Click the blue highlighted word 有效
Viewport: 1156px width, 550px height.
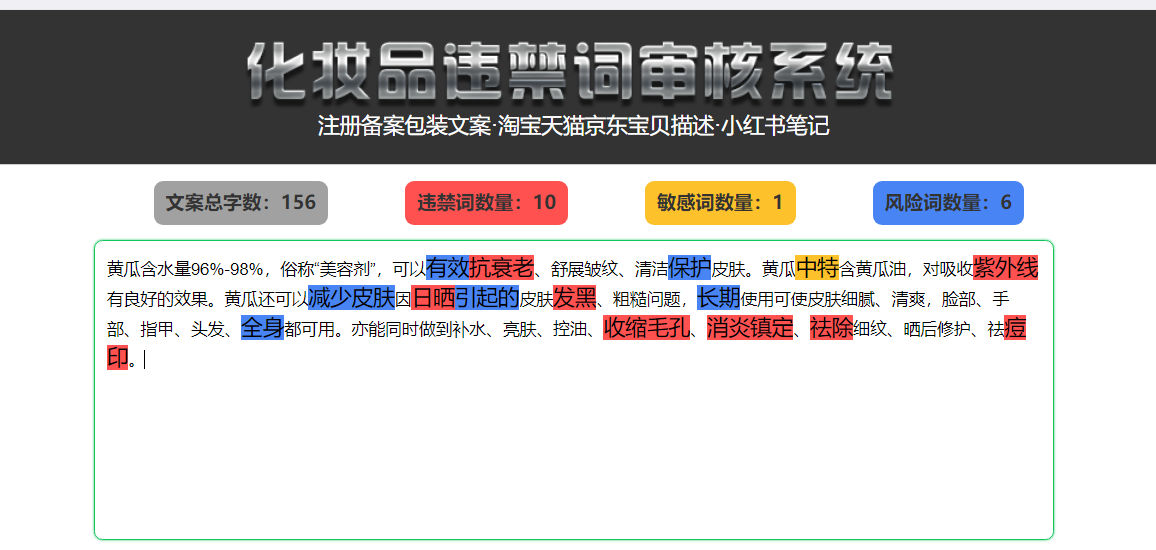(x=447, y=268)
